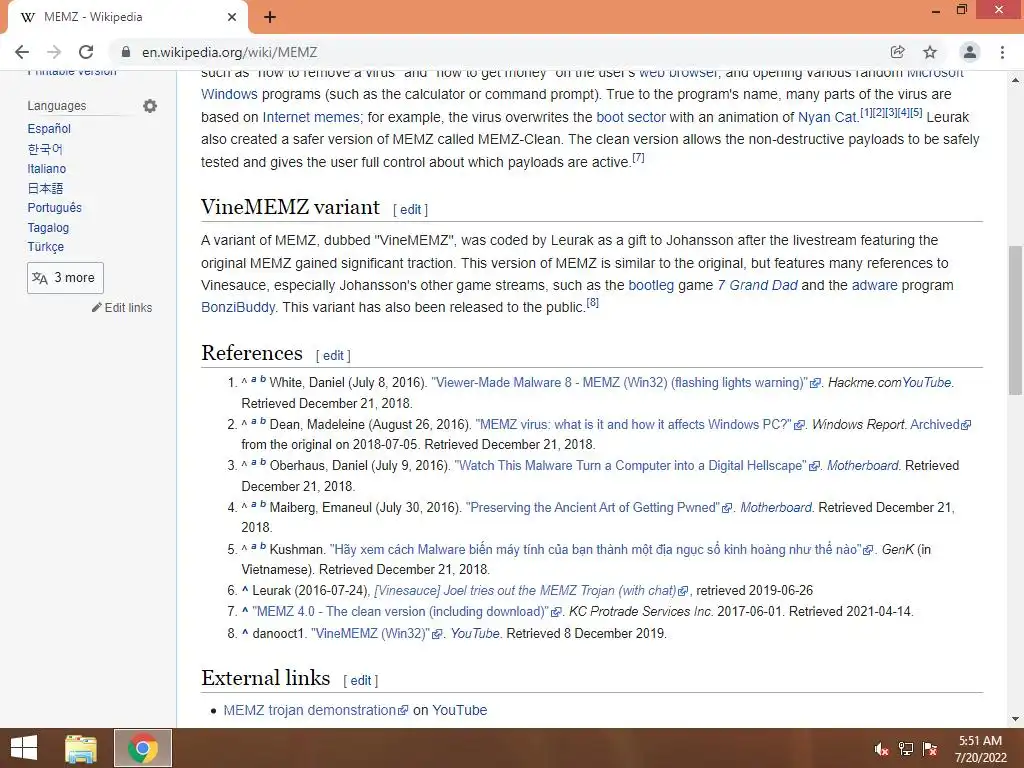The height and width of the screenshot is (768, 1024).
Task: Share this page using the share icon
Action: pos(898,52)
